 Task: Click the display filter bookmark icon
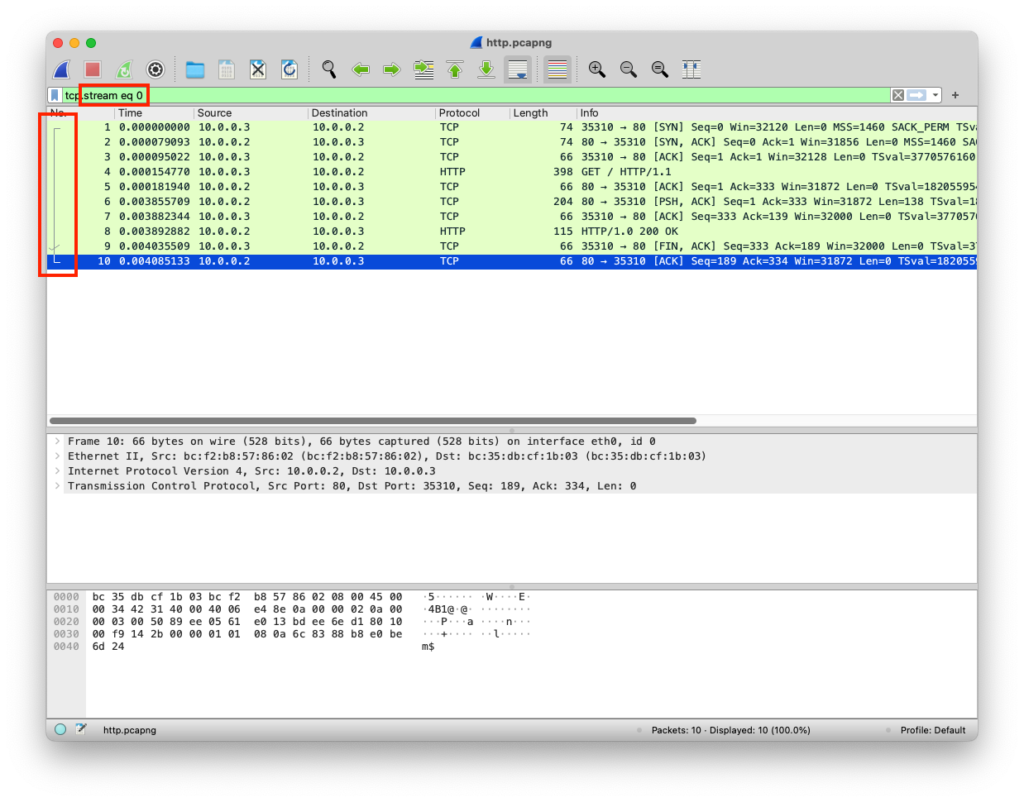tap(55, 95)
